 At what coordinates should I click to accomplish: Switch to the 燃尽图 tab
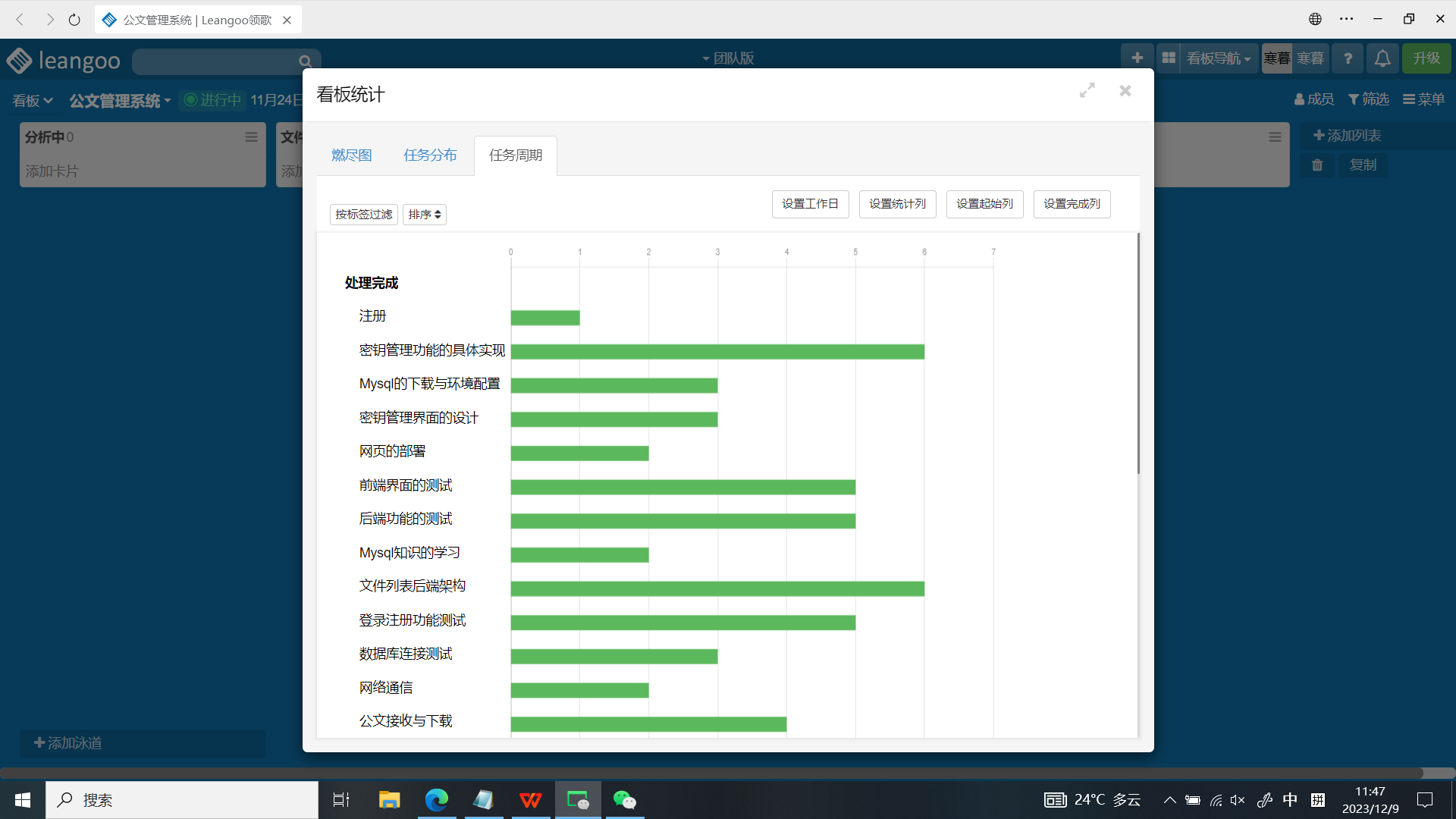(352, 155)
